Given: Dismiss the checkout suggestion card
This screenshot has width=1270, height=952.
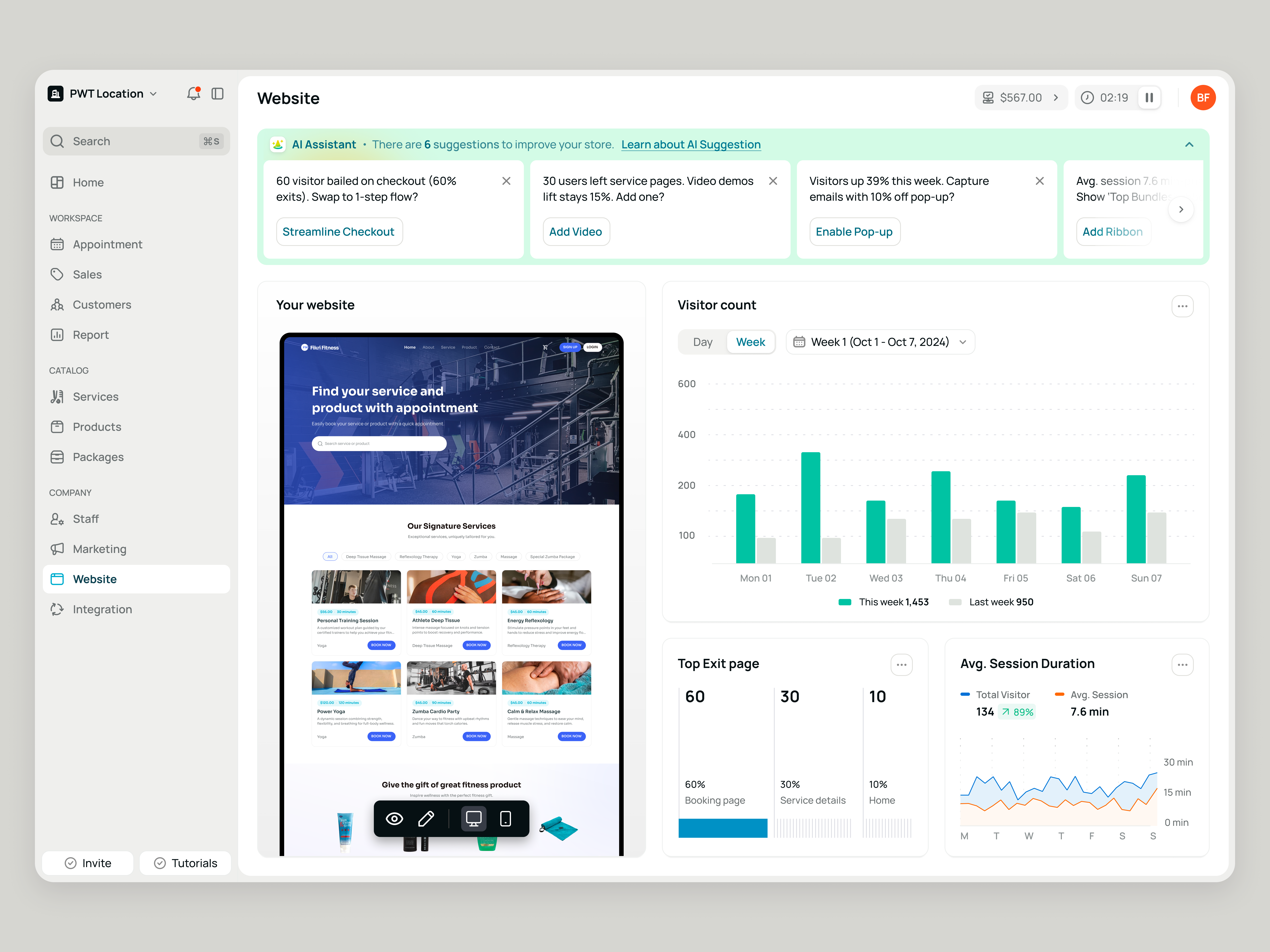Looking at the screenshot, I should (x=506, y=181).
